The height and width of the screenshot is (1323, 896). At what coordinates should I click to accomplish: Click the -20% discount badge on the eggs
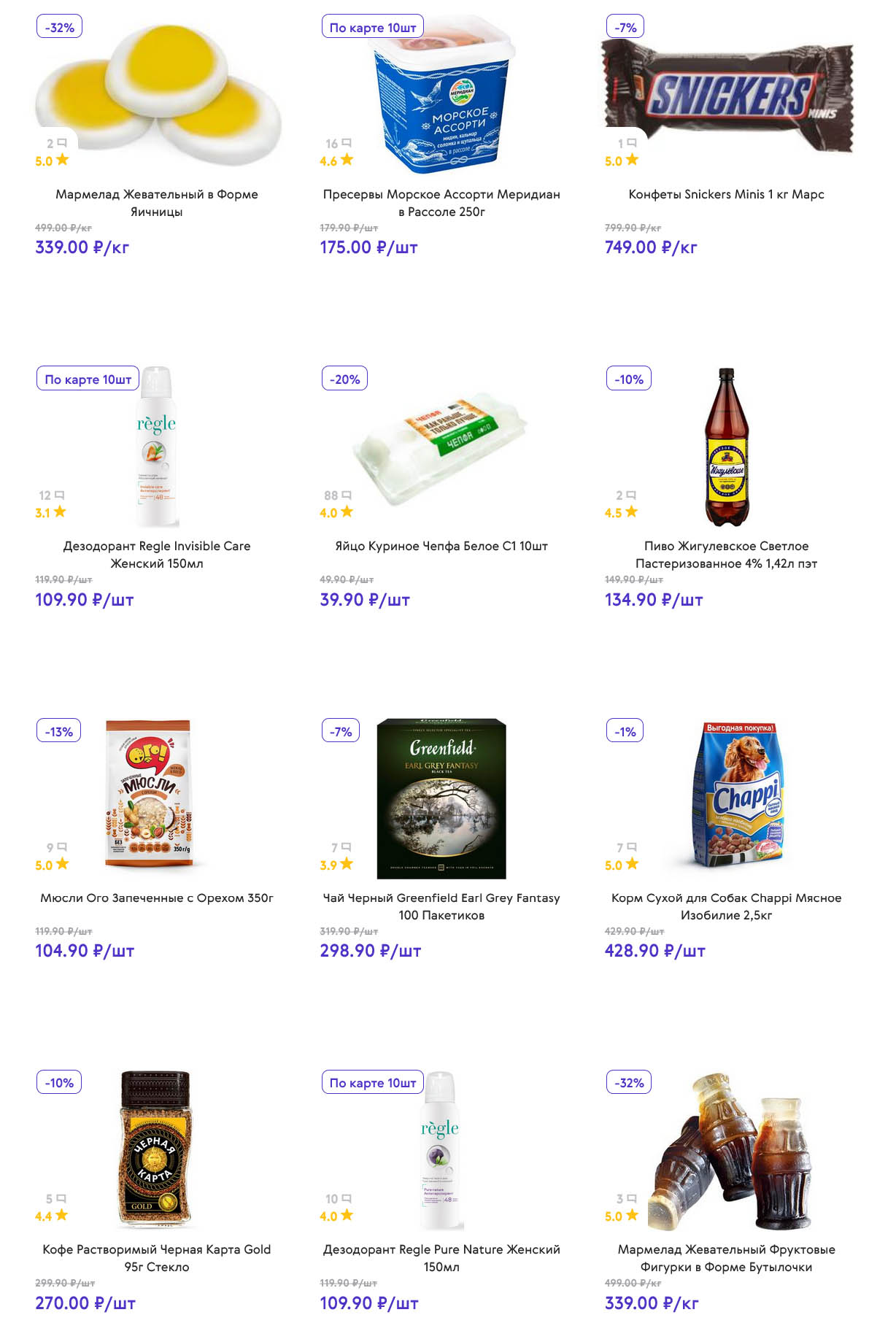(345, 379)
